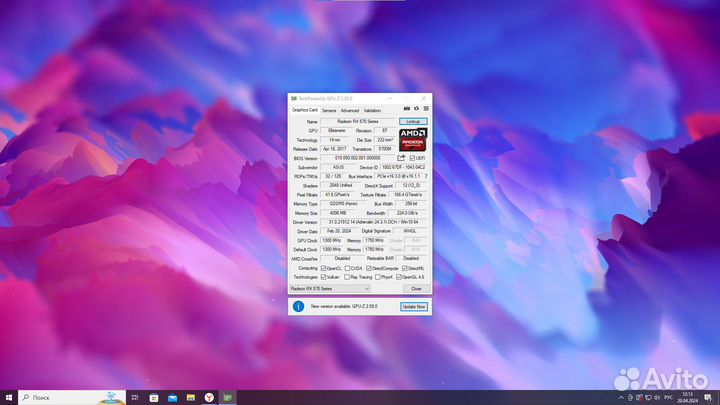
Task: Show hidden system tray icons
Action: pos(621,398)
